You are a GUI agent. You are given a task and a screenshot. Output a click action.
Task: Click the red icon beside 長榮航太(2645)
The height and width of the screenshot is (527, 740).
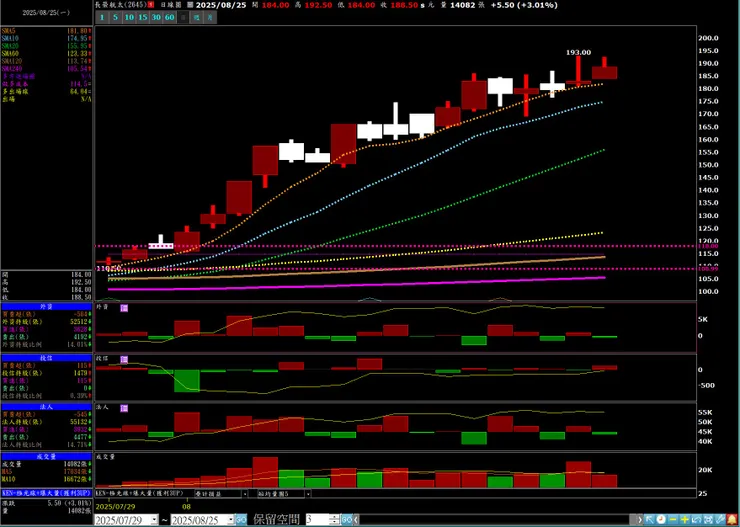pyautogui.click(x=151, y=5)
